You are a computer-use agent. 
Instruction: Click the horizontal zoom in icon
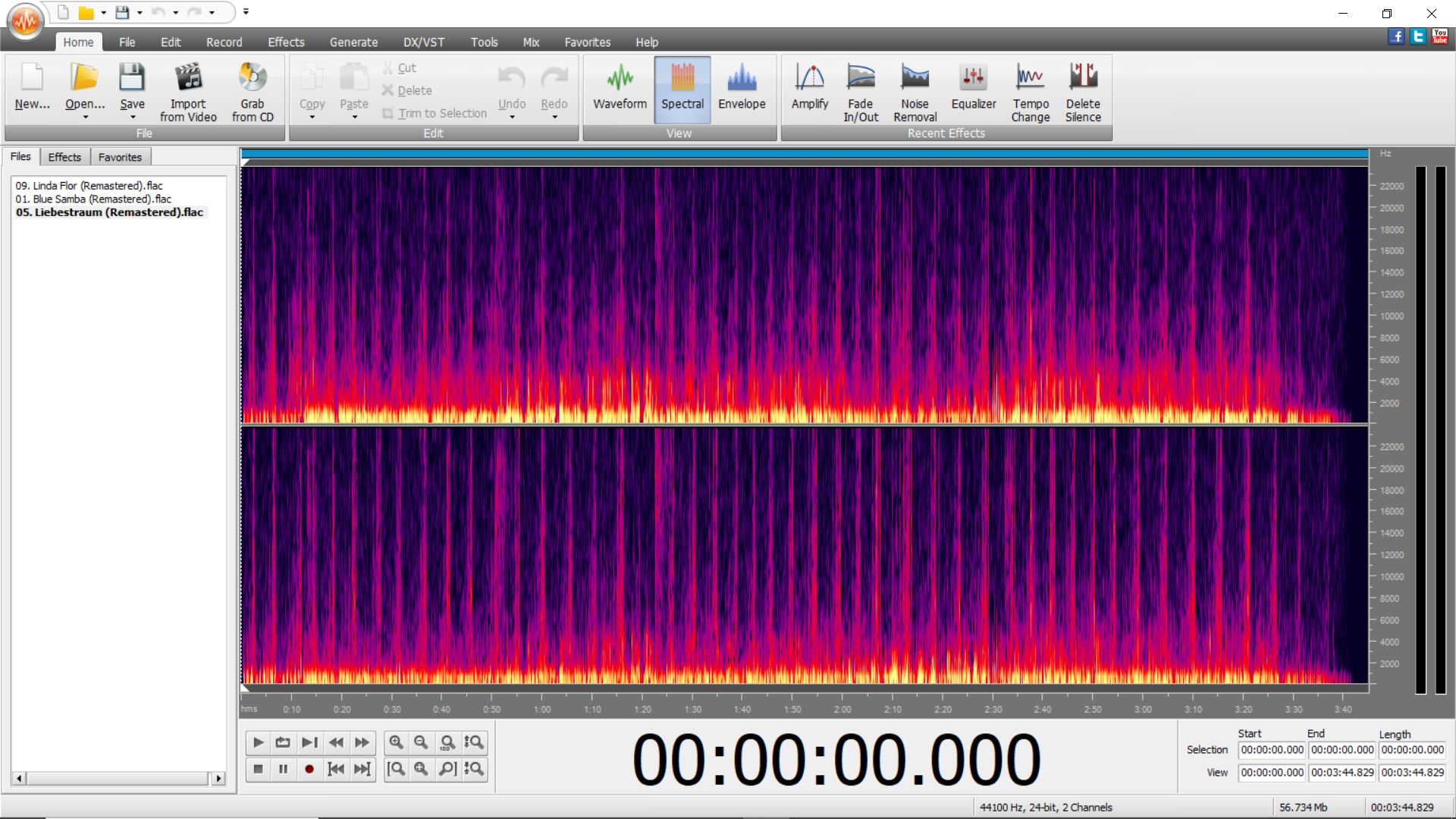click(396, 742)
